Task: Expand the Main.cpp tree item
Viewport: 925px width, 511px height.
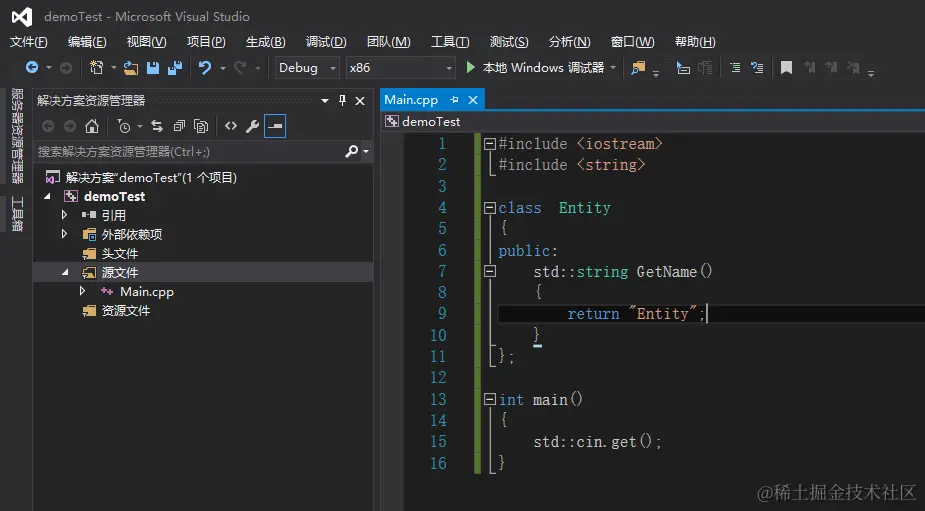Action: 82,291
